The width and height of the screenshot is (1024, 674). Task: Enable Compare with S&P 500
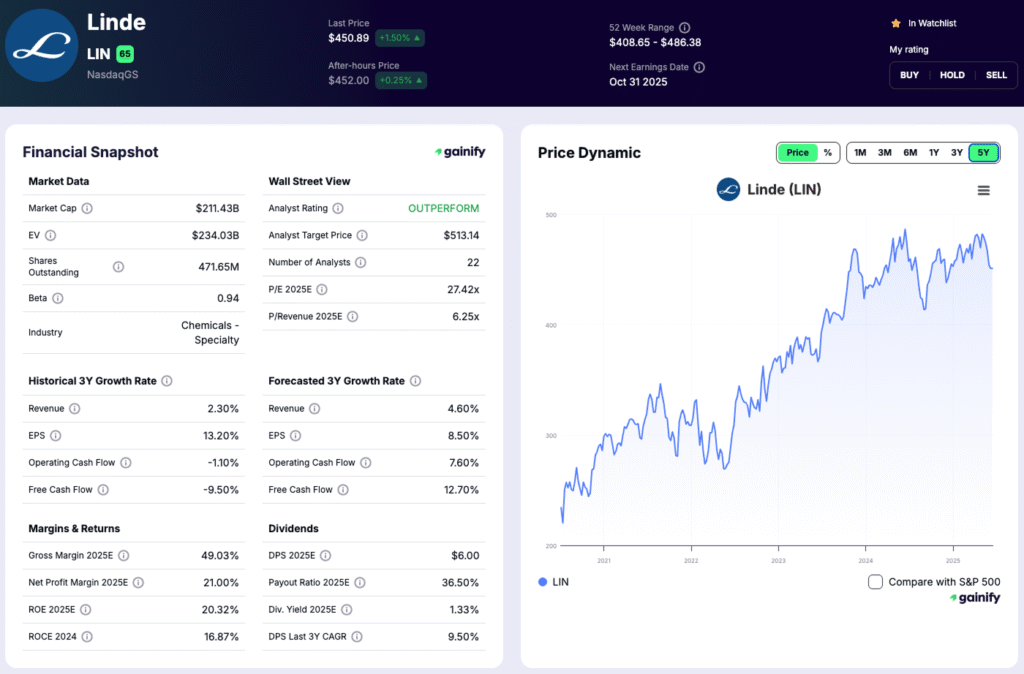tap(875, 581)
